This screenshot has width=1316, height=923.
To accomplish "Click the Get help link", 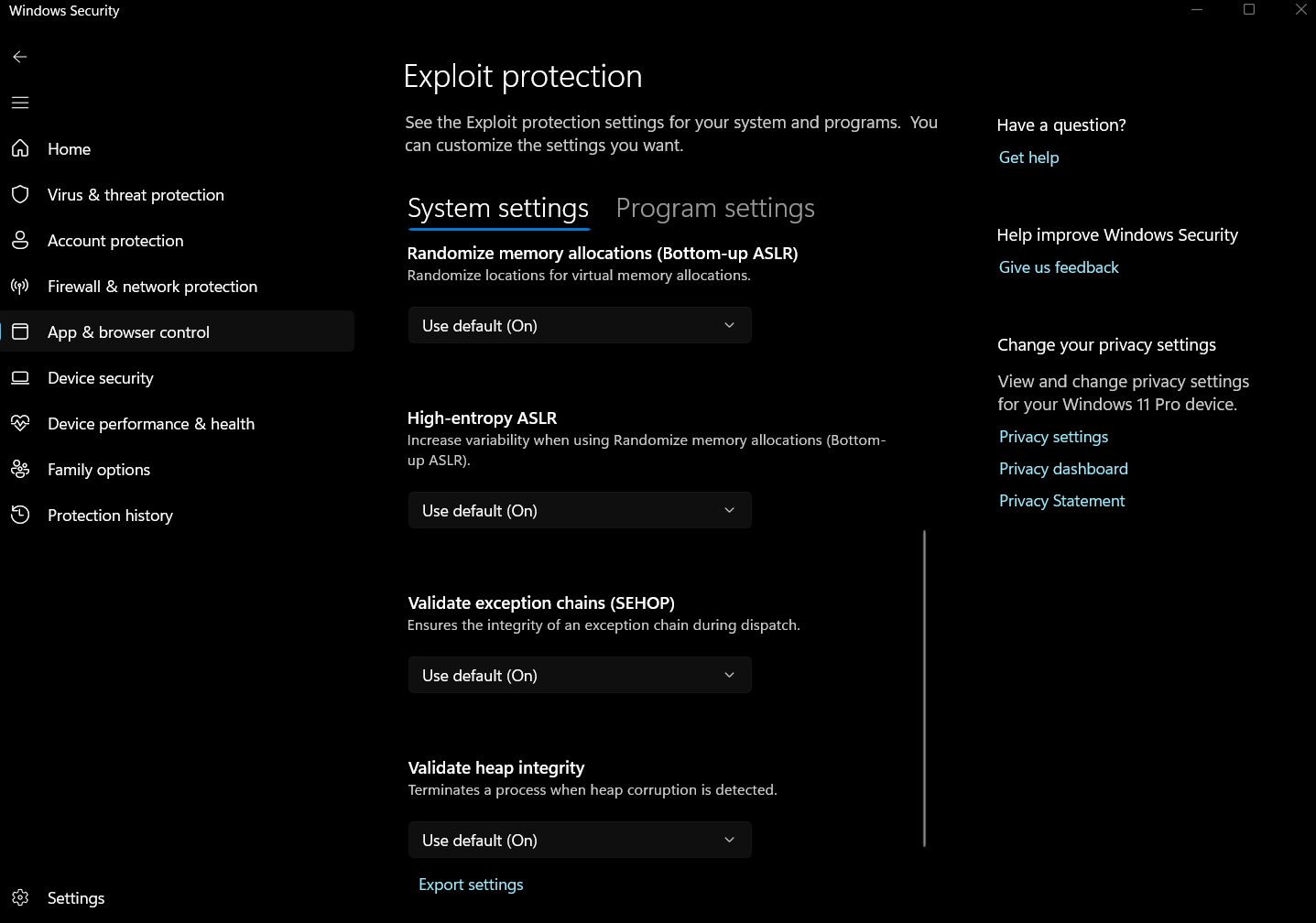I will (1028, 157).
